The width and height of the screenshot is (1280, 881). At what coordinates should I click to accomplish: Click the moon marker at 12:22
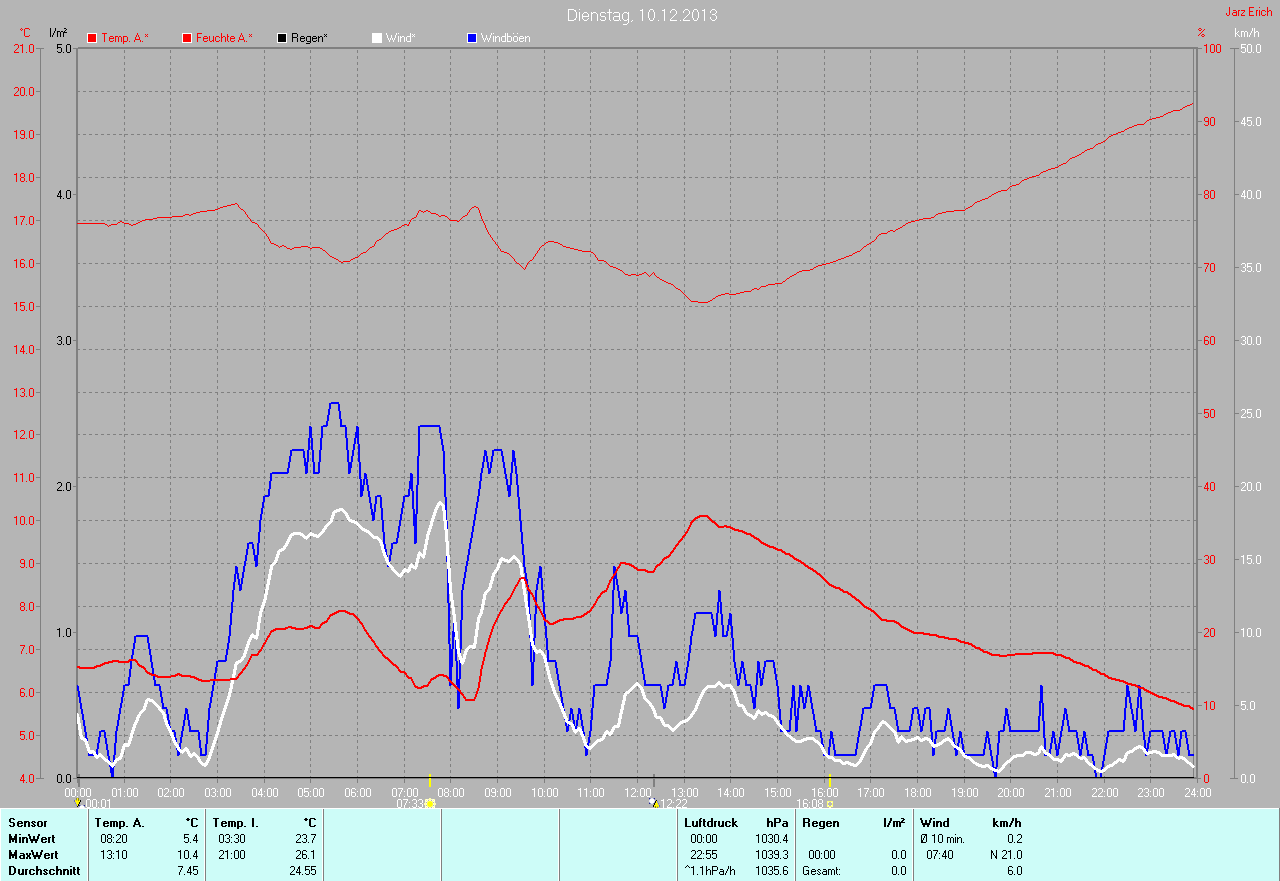pyautogui.click(x=654, y=802)
